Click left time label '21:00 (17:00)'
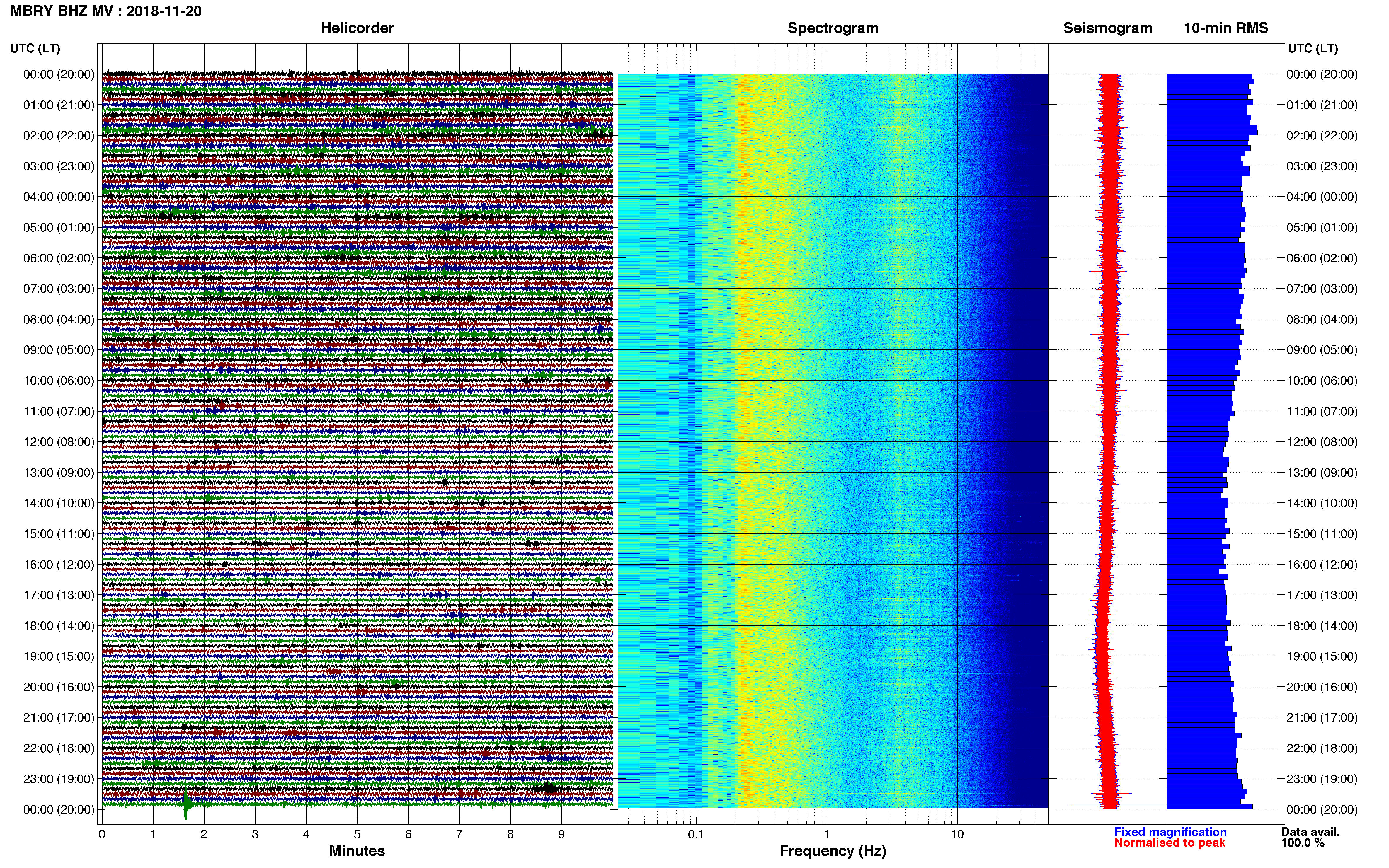Screen dimensions: 1389x868 coord(59,718)
